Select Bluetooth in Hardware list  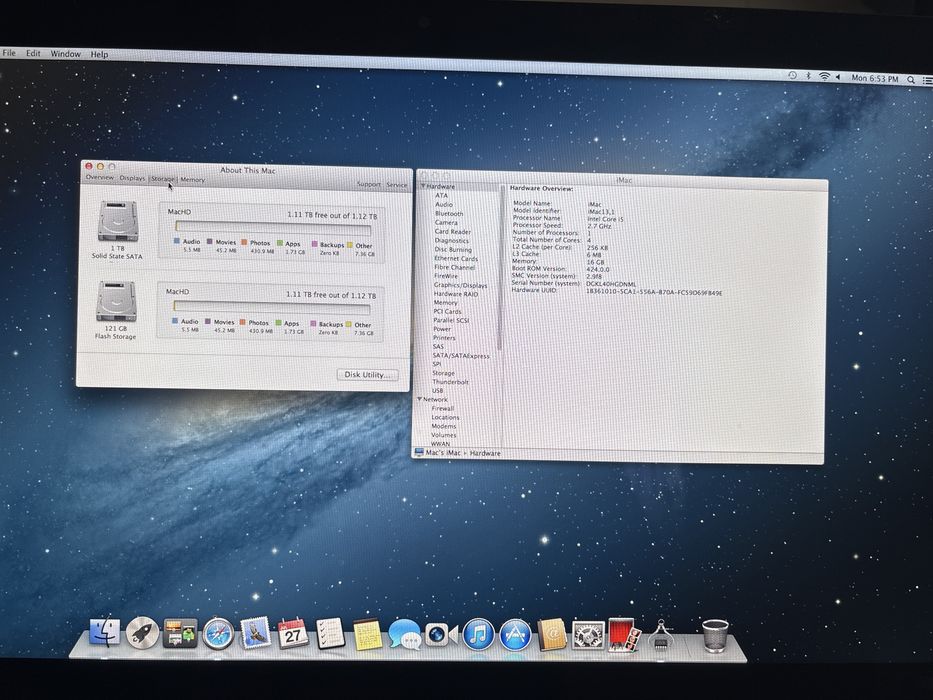point(449,213)
